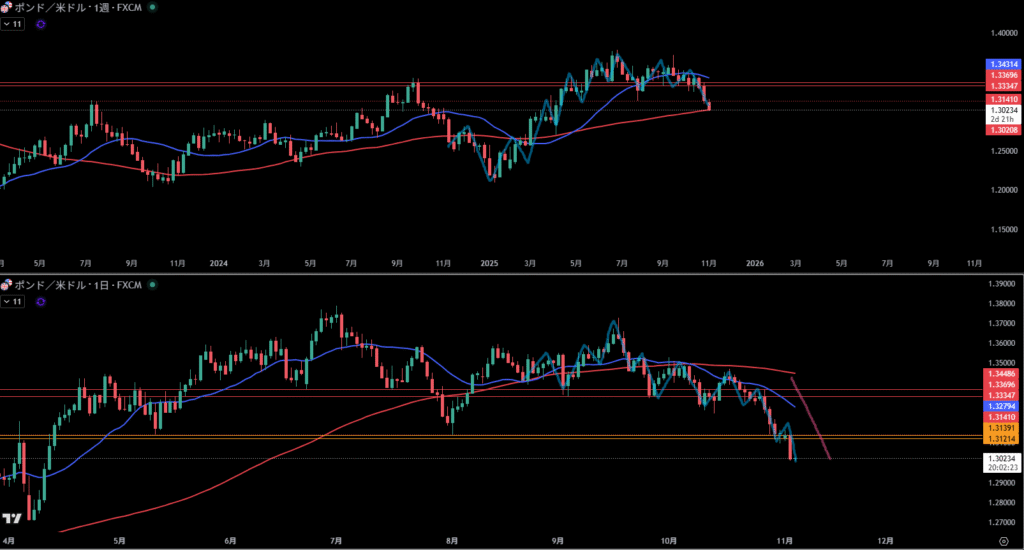This screenshot has height=550, width=1024.
Task: Click the GBP/USD flag icon on daily chart
Action: point(6,285)
